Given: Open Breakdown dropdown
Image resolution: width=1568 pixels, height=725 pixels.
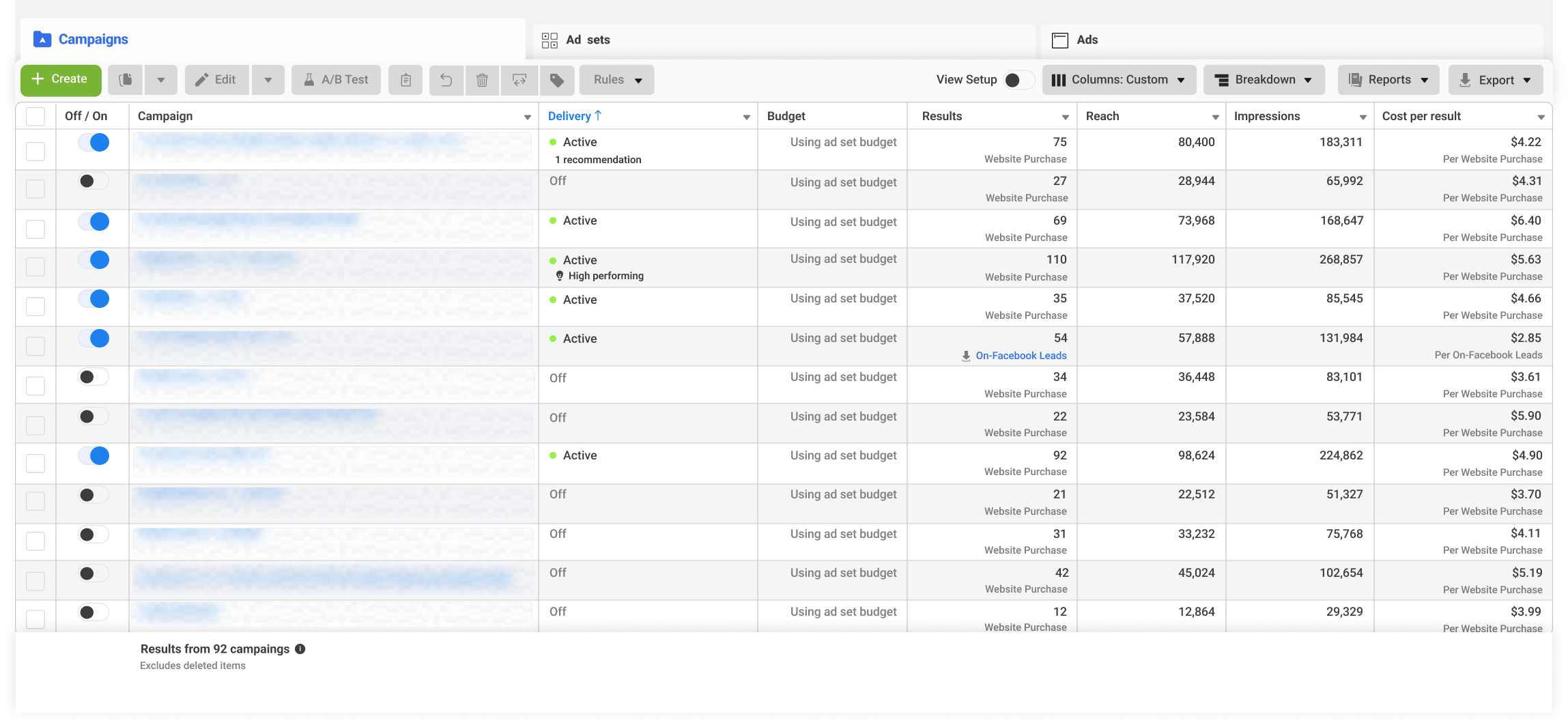Looking at the screenshot, I should click(x=1264, y=80).
